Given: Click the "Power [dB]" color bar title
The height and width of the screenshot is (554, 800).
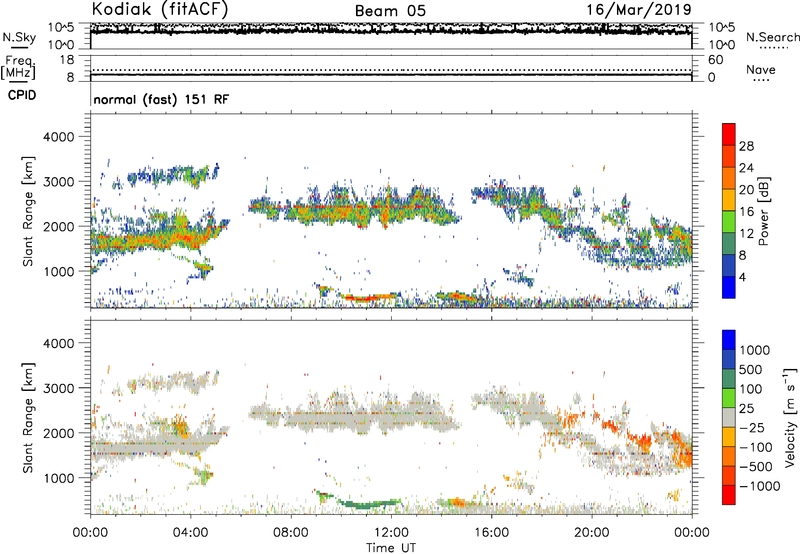Looking at the screenshot, I should pyautogui.click(x=763, y=211).
